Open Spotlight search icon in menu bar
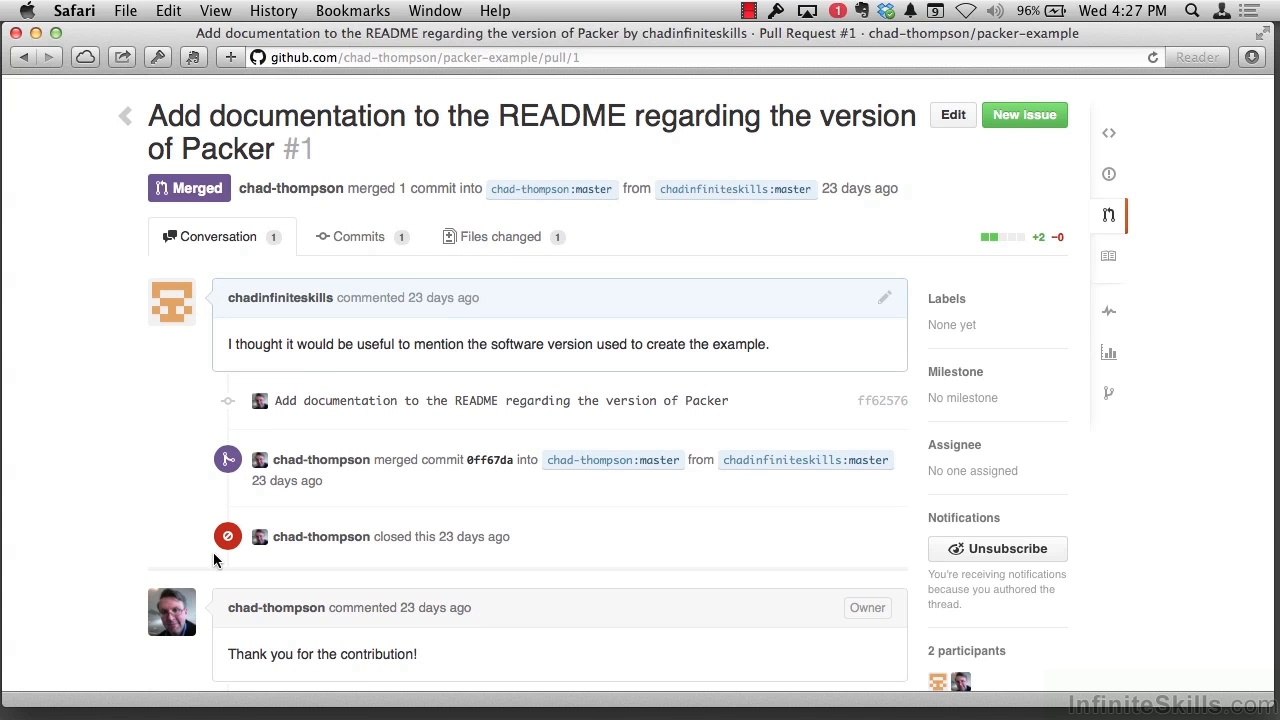The width and height of the screenshot is (1280, 720). coord(1192,11)
